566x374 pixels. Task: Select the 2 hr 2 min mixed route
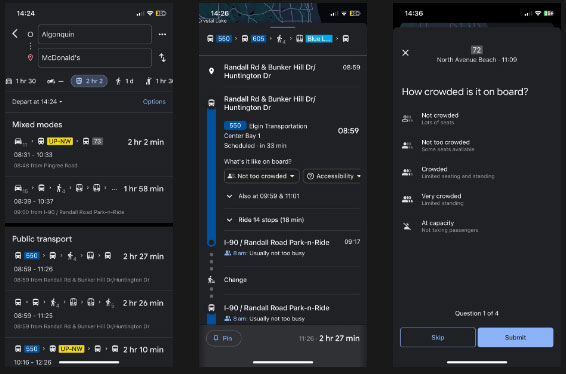click(x=89, y=153)
